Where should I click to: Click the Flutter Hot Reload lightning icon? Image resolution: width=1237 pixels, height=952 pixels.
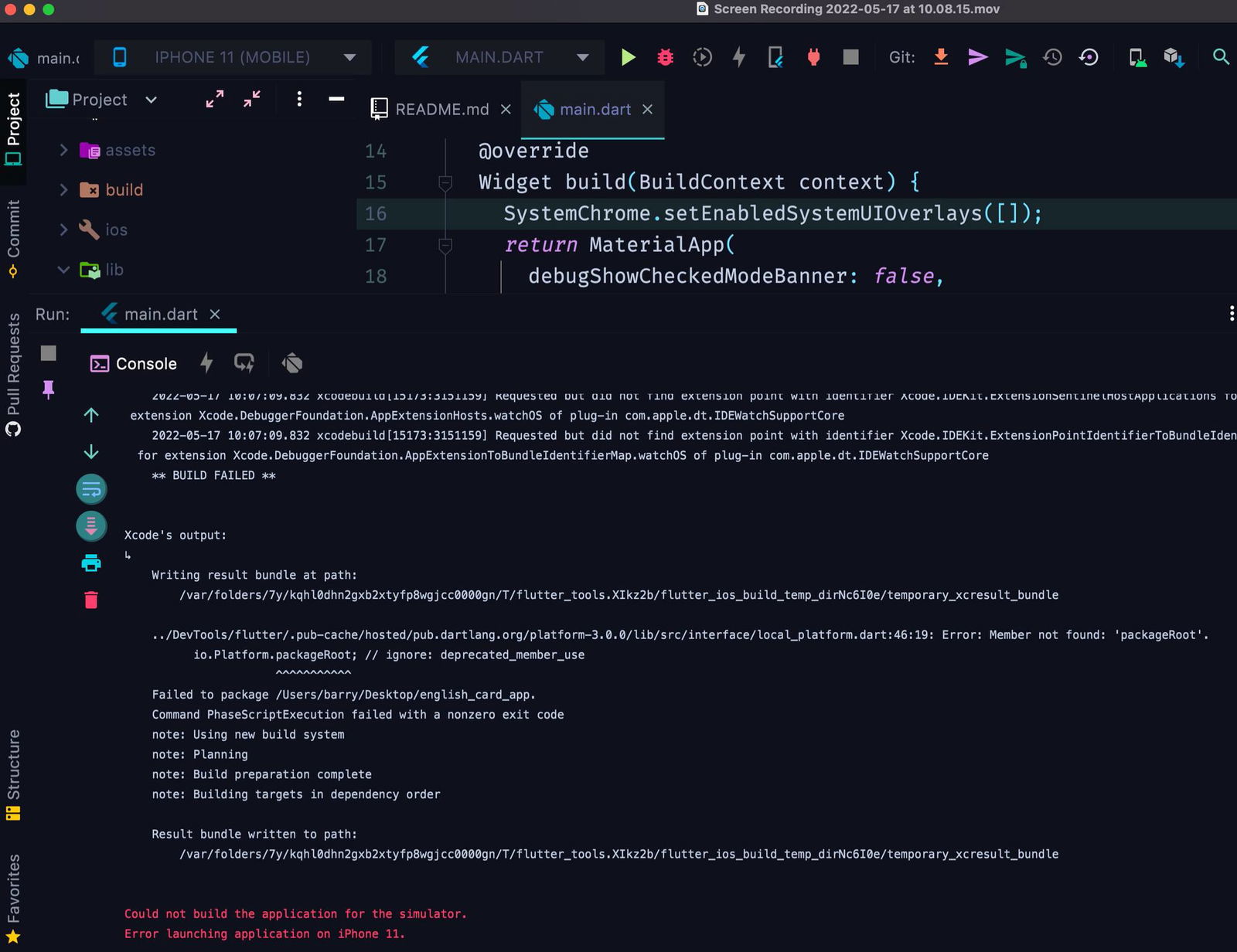tap(739, 57)
